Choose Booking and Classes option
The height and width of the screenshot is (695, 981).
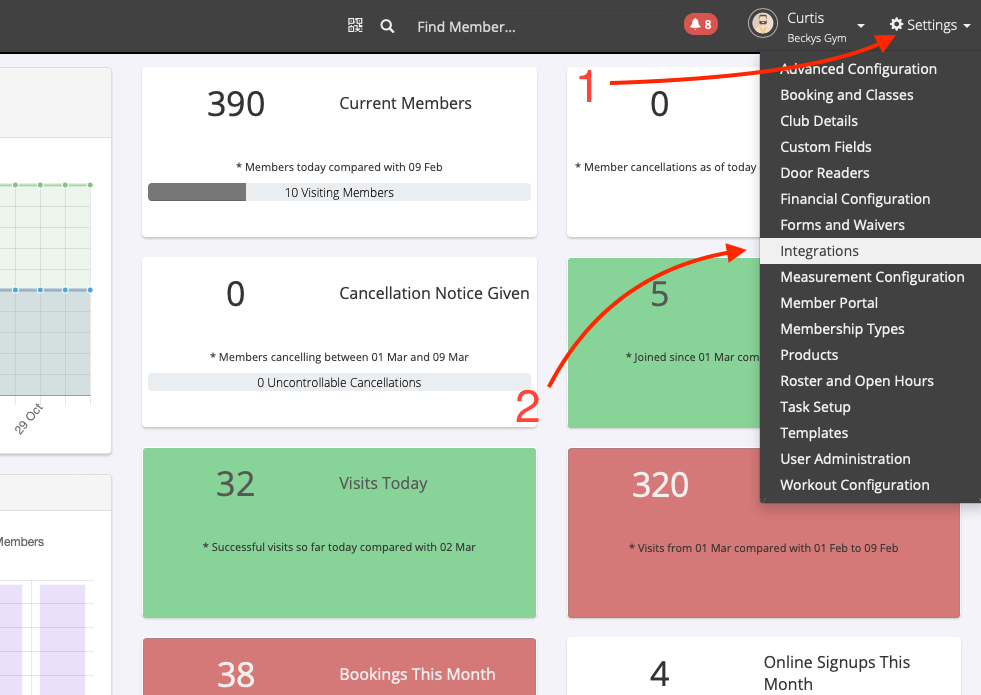(x=846, y=95)
